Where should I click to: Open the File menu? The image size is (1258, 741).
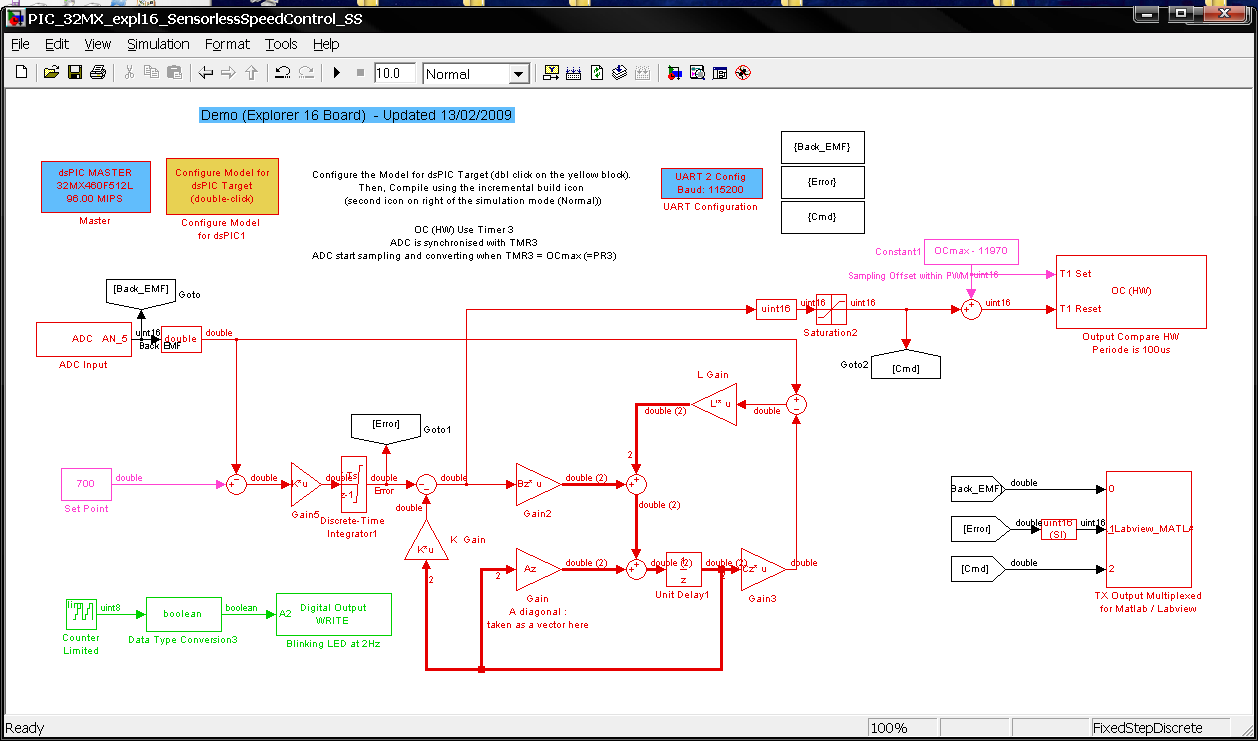(x=20, y=44)
